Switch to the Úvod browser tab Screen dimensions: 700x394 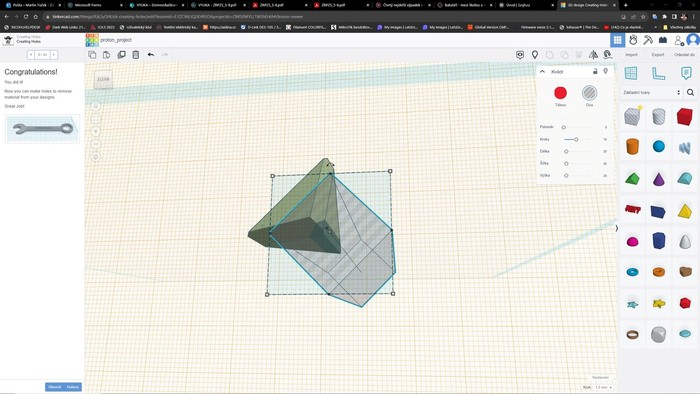coord(517,5)
